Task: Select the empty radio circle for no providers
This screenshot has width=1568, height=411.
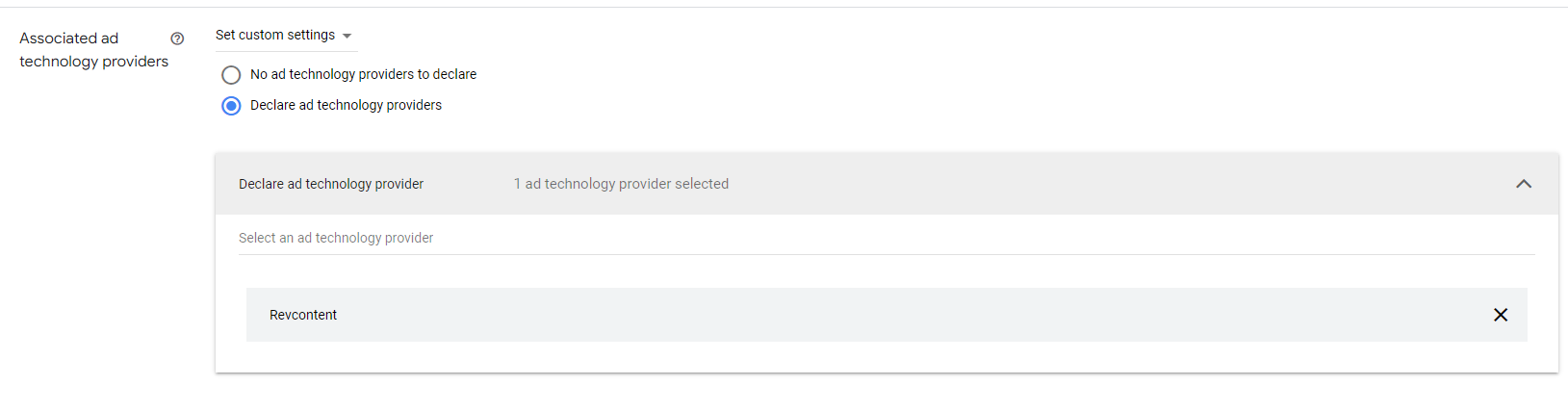Action: 231,75
